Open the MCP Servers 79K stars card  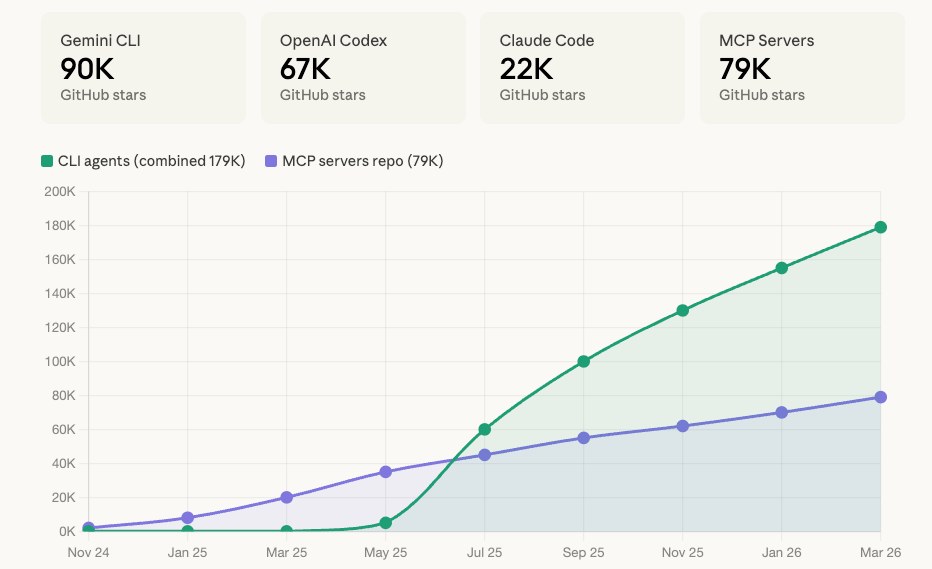click(x=802, y=68)
